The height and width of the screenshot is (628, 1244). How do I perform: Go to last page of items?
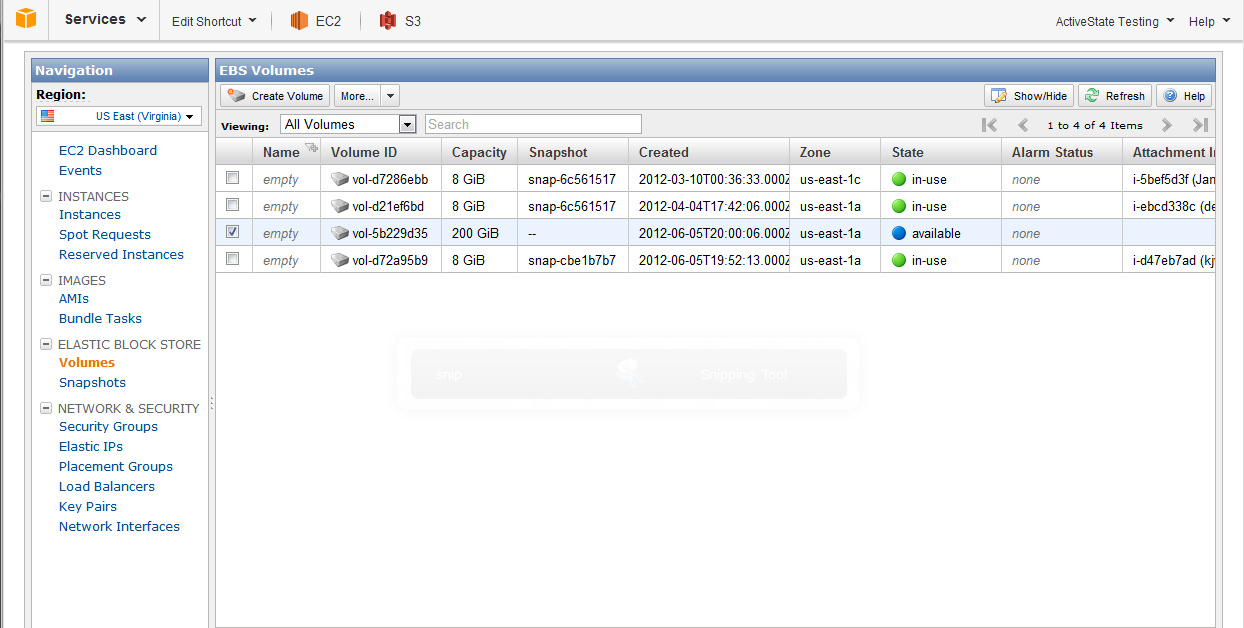1201,125
